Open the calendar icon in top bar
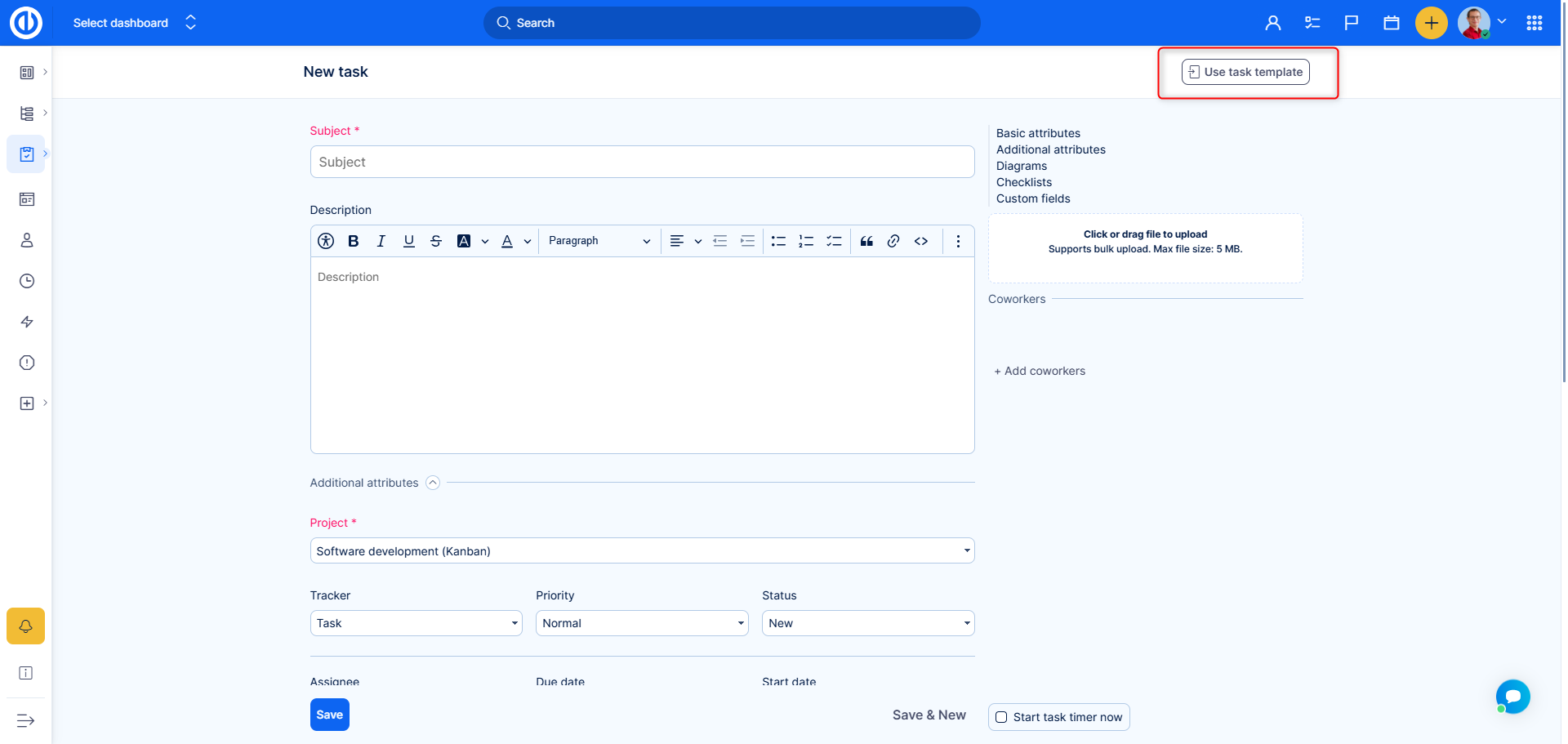1568x744 pixels. (x=1392, y=23)
